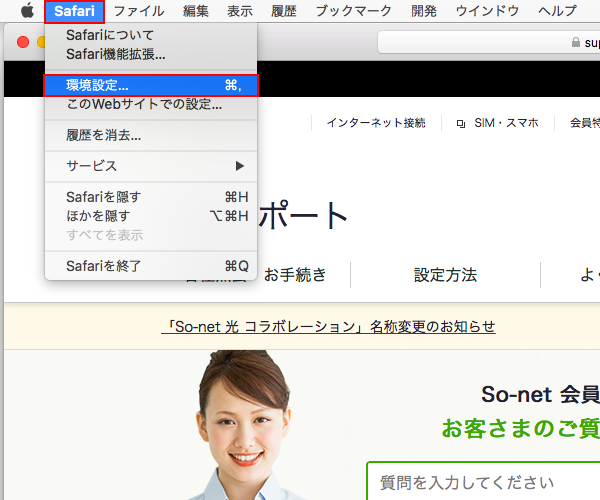The width and height of the screenshot is (600, 500).
Task: Open the Apple menu
Action: [x=27, y=11]
